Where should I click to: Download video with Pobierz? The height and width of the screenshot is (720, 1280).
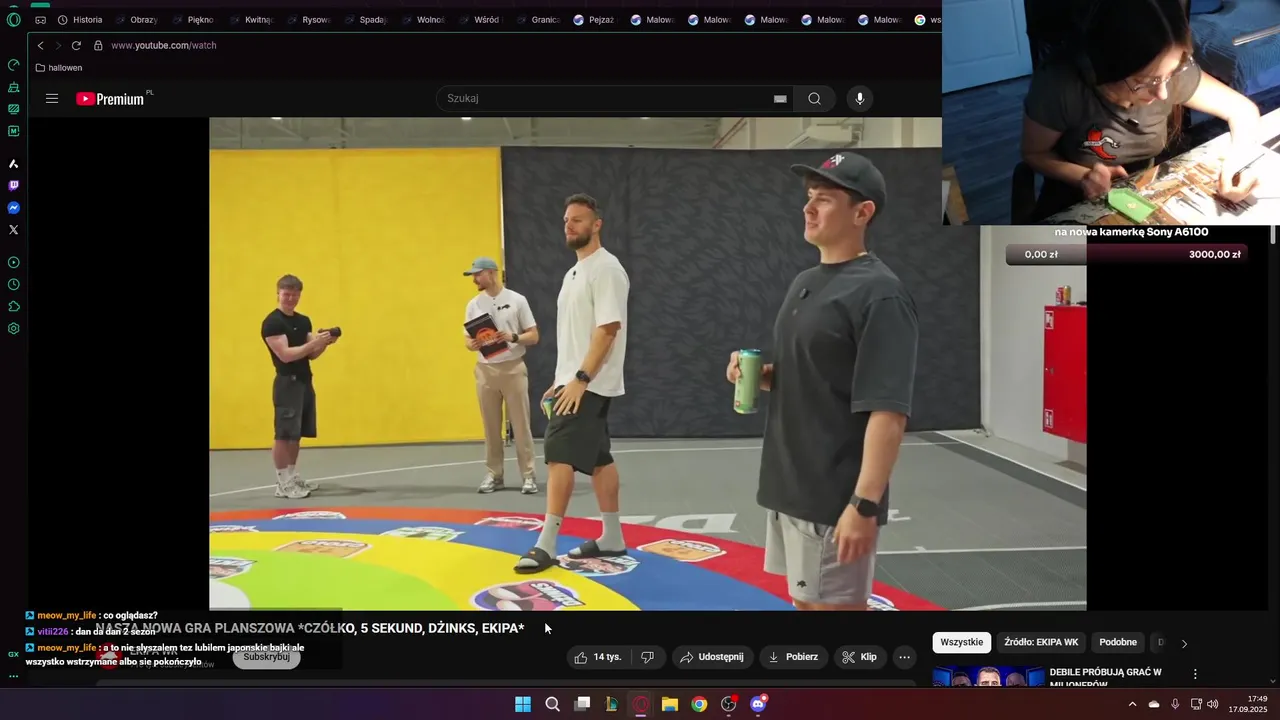793,657
